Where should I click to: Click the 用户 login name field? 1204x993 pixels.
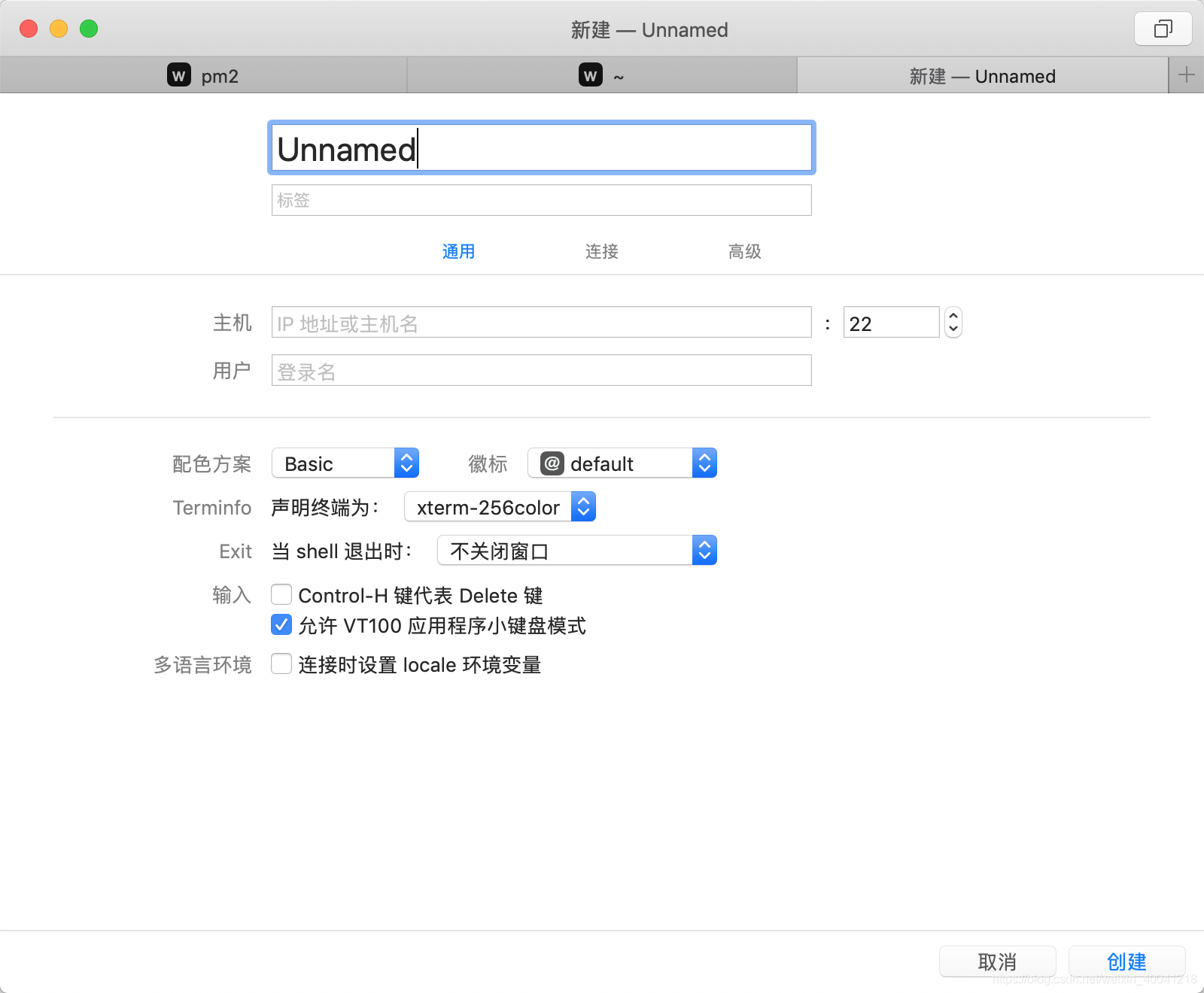pos(542,371)
